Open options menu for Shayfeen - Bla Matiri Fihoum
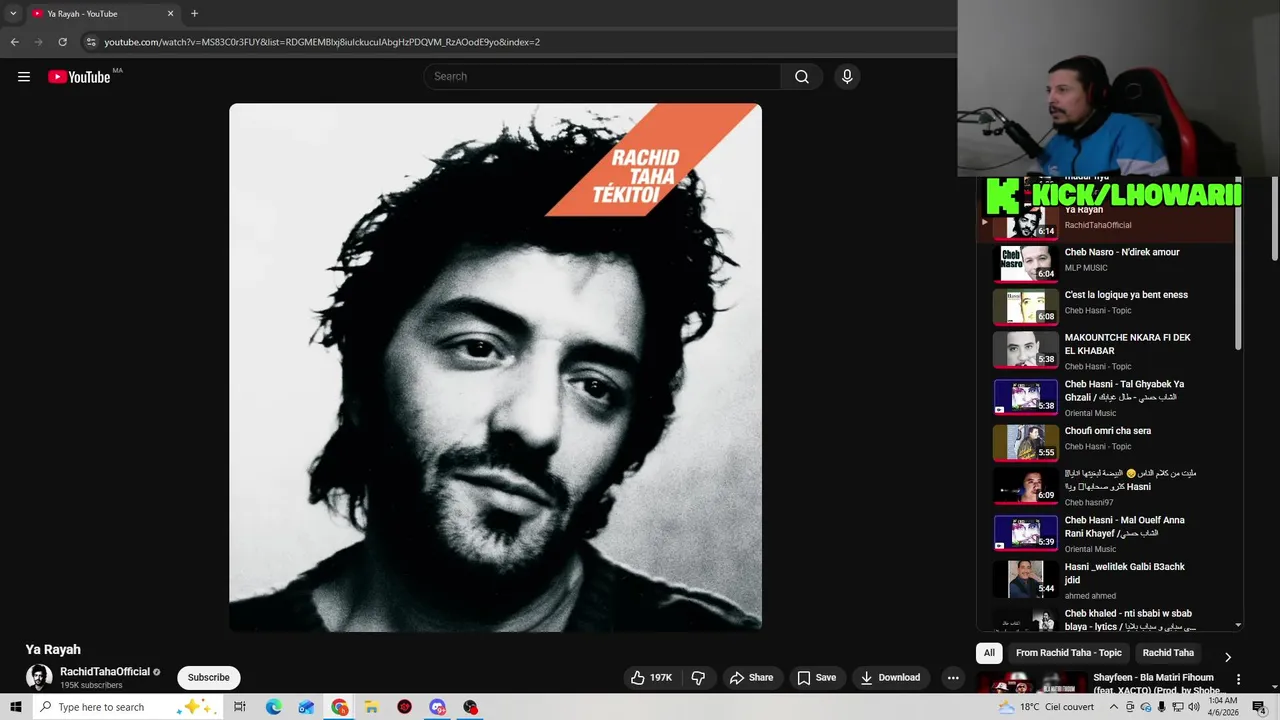The width and height of the screenshot is (1280, 720). (x=1238, y=679)
